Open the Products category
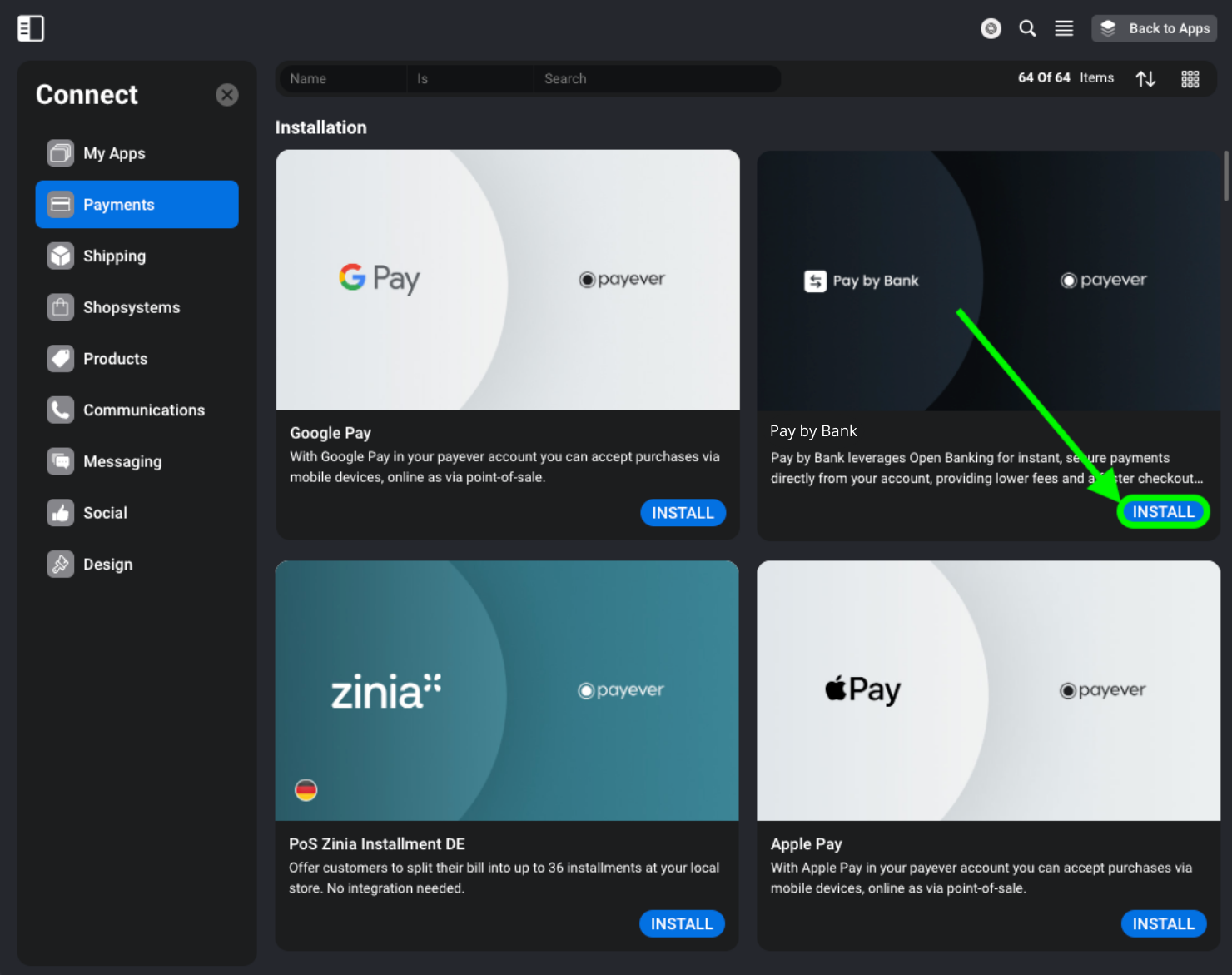 [137, 359]
